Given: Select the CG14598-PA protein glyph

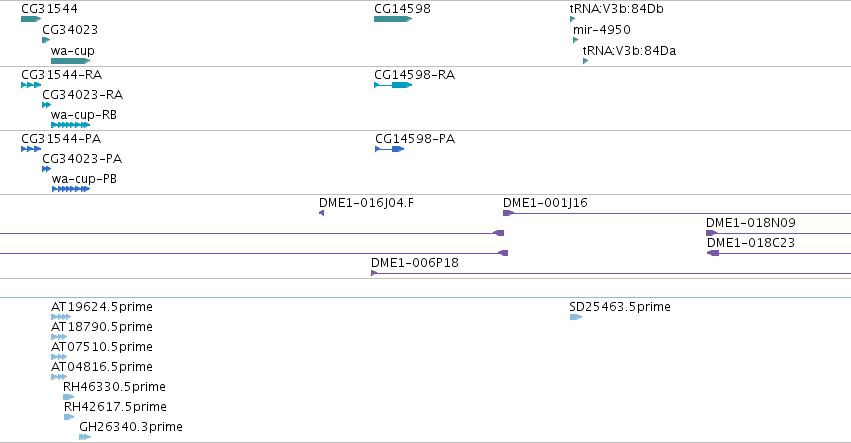Looking at the screenshot, I should 390,149.
